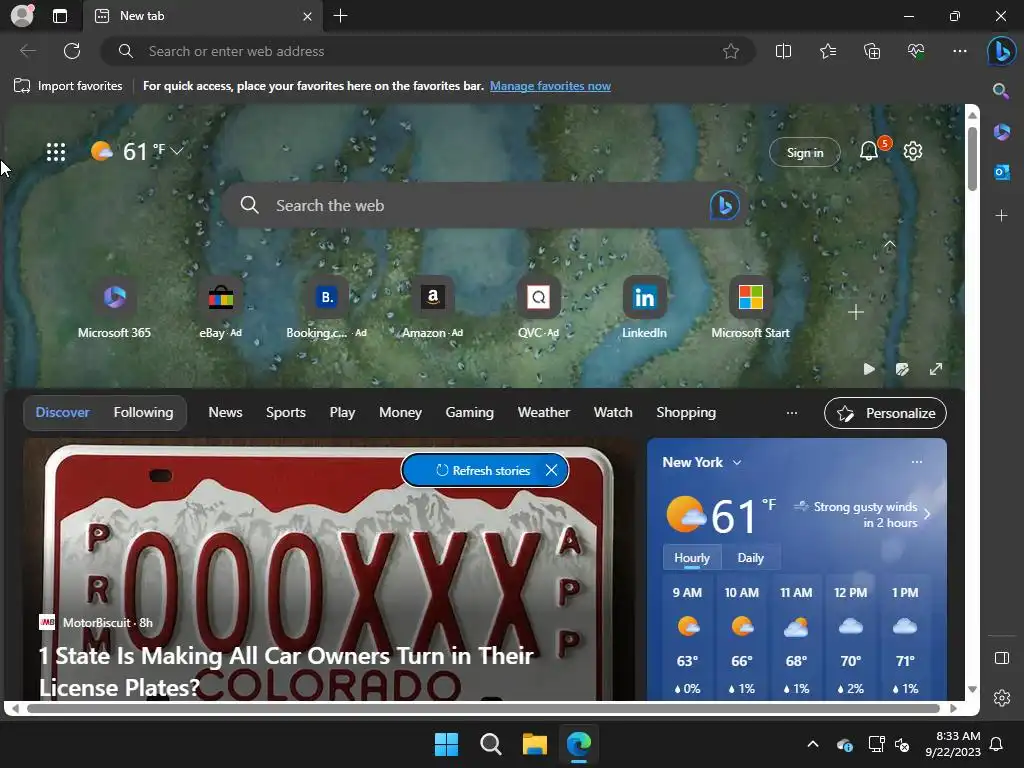The width and height of the screenshot is (1024, 768).
Task: Add a sidebar app with plus icon
Action: tap(1001, 216)
